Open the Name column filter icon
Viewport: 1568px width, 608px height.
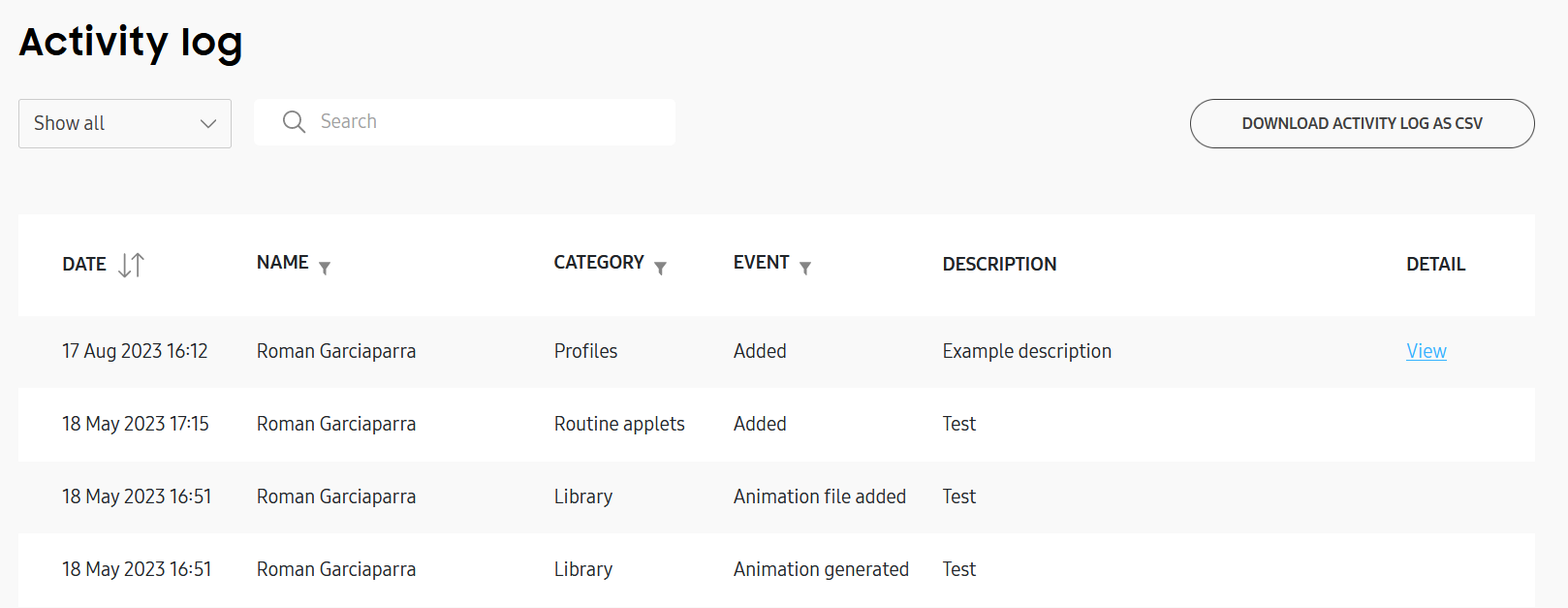coord(325,269)
